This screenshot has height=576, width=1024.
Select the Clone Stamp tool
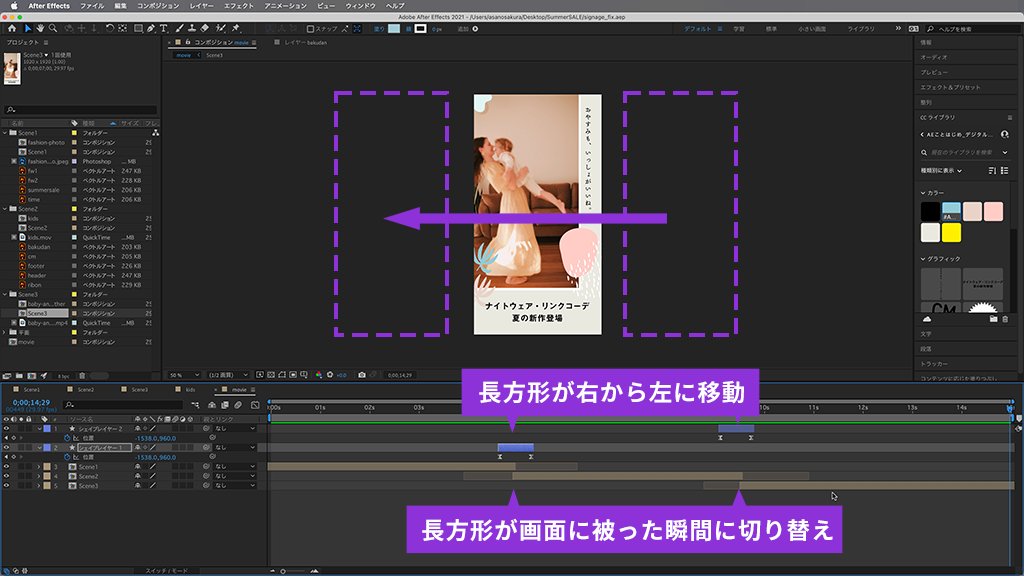click(192, 29)
